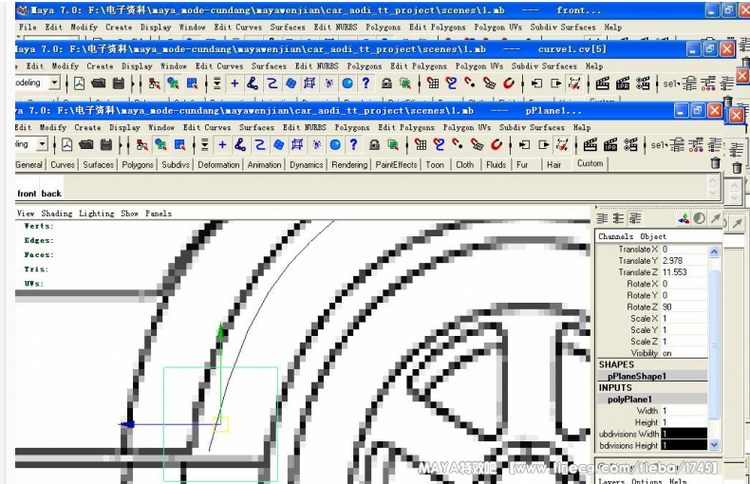Switch to Polygons shelf tab
Viewport: 750px width, 484px height.
(x=137, y=165)
